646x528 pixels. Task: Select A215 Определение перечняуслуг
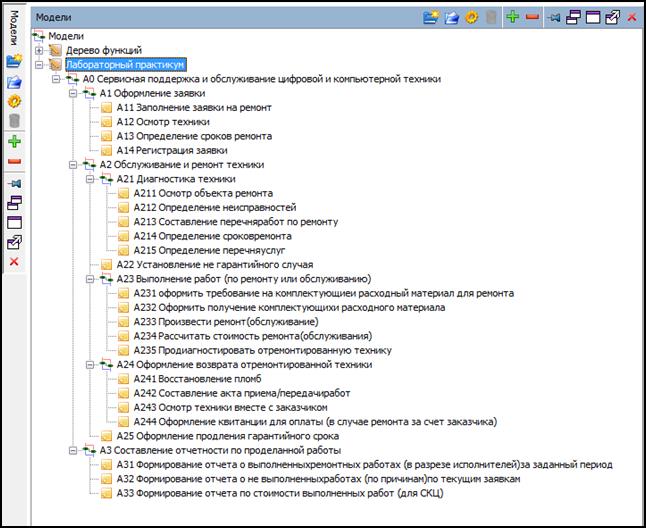coord(209,250)
